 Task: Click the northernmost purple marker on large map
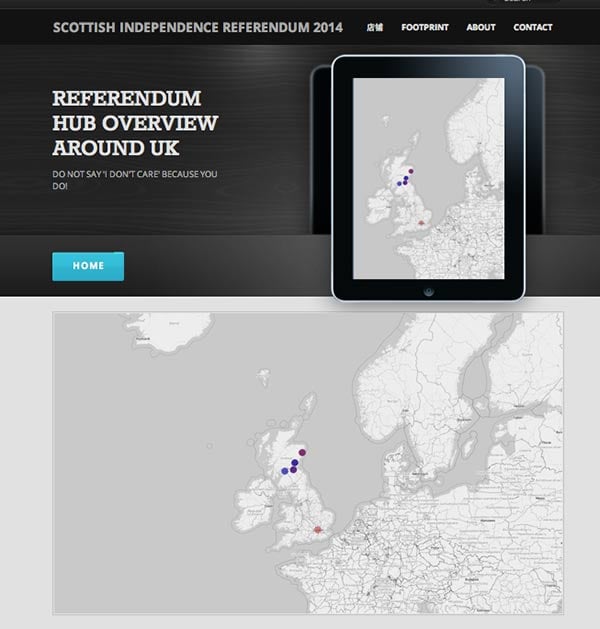[x=302, y=451]
